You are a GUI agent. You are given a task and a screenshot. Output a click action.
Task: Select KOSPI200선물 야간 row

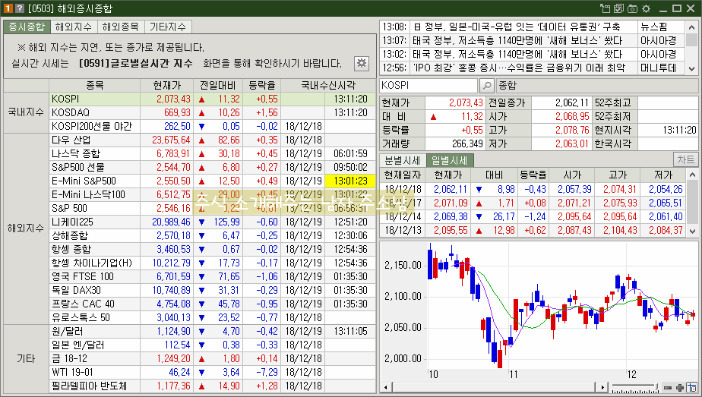(212, 126)
